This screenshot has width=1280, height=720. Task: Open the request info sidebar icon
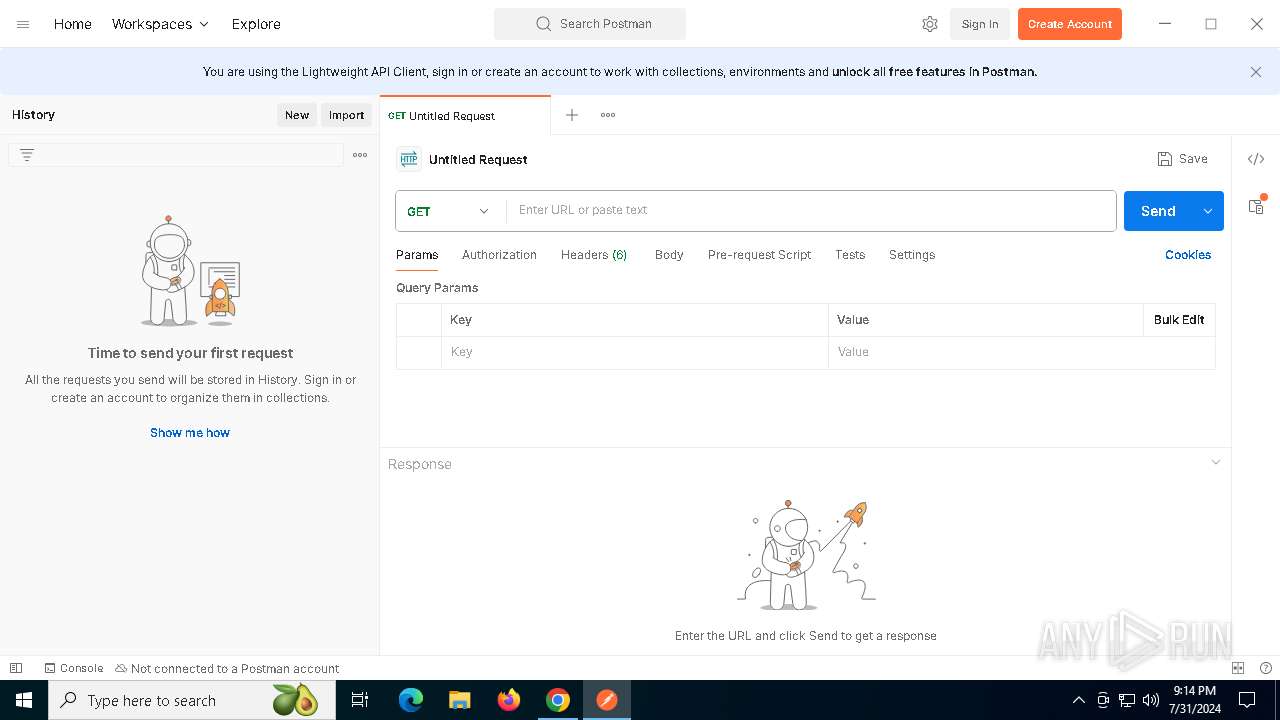1256,206
